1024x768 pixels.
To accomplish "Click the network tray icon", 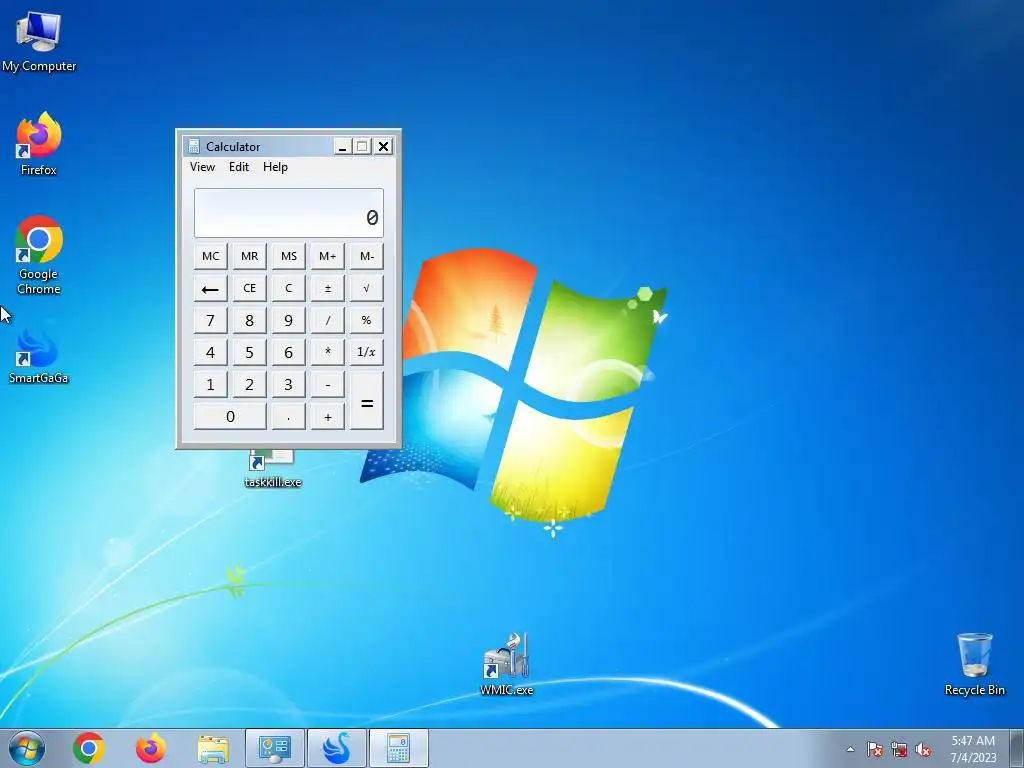I will point(899,749).
